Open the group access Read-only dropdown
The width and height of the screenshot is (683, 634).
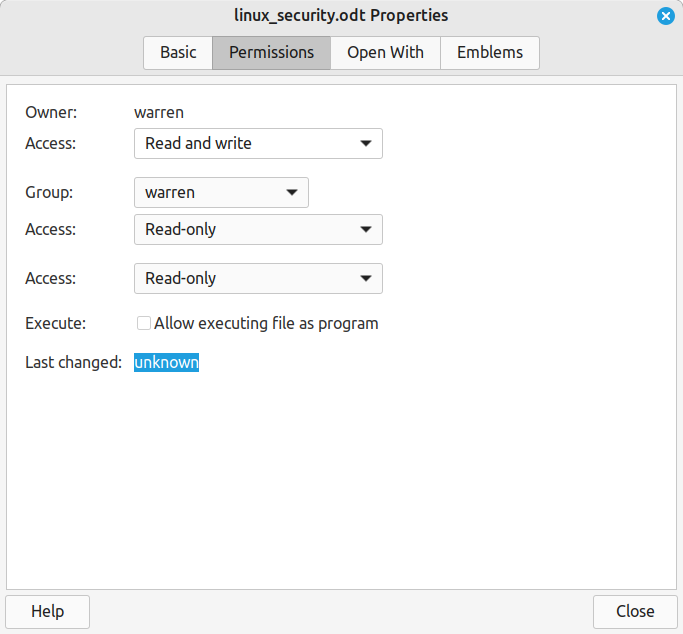tap(258, 229)
